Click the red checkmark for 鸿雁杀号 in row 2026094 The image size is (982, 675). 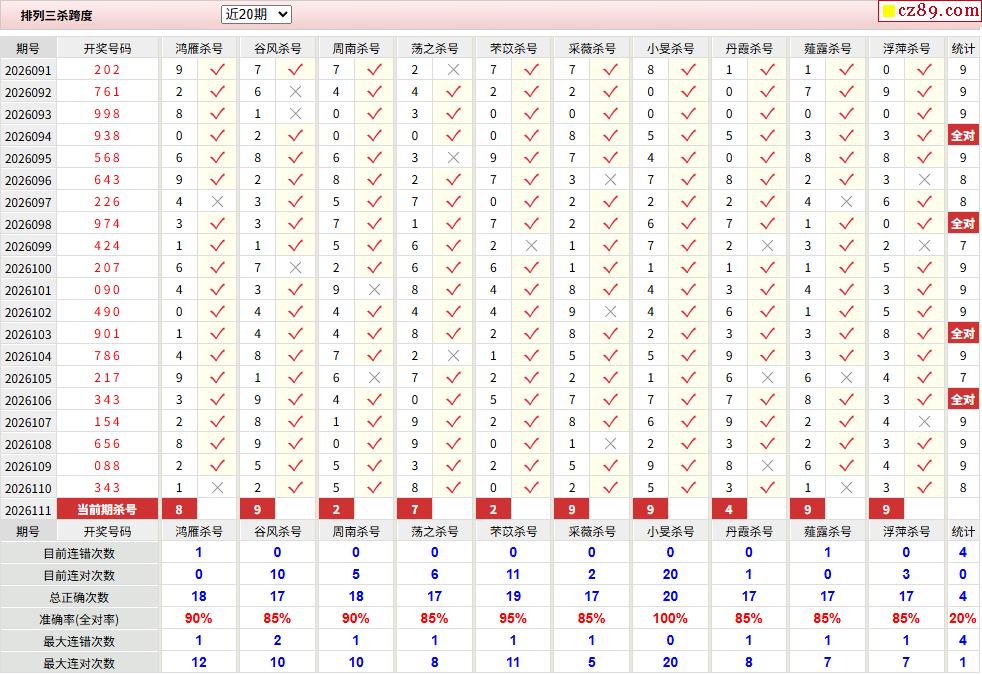pos(217,135)
